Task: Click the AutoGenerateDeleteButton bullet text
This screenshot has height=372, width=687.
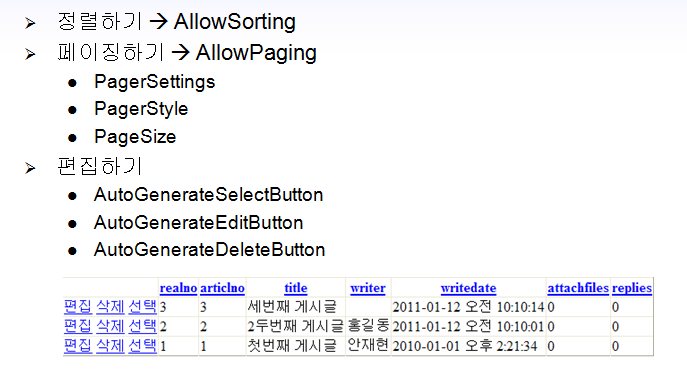Action: tap(209, 250)
